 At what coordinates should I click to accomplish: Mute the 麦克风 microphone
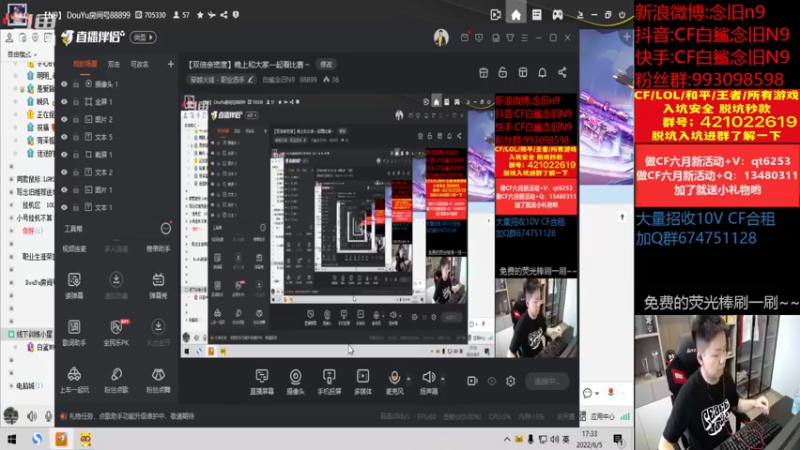point(394,382)
